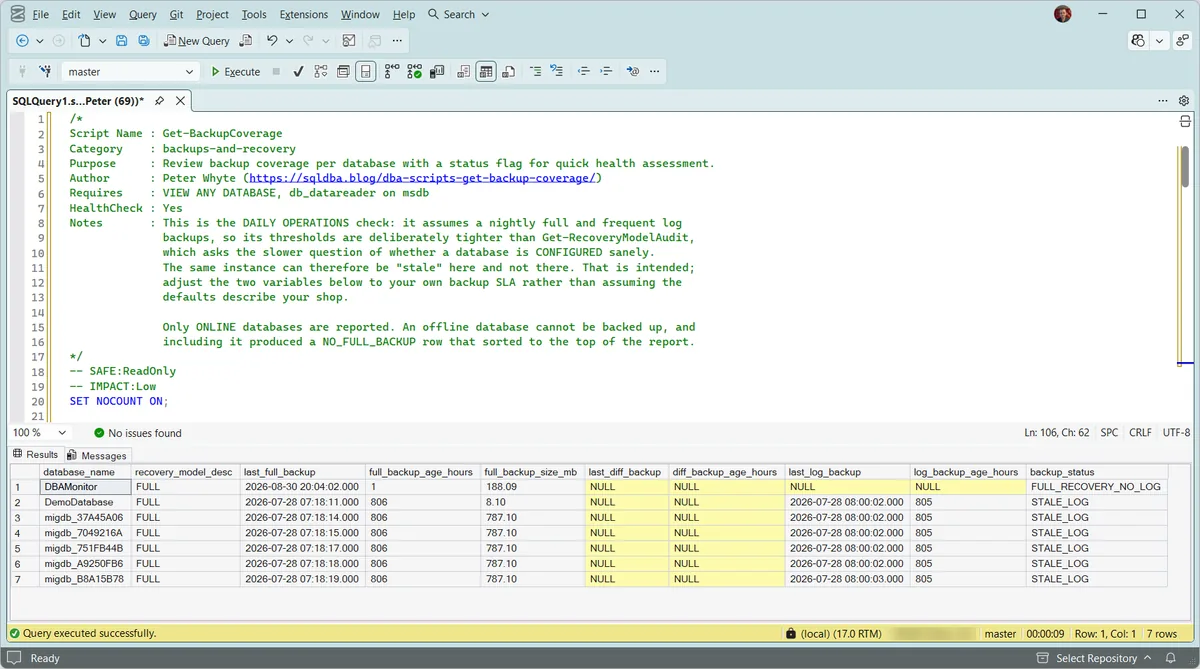Click the Change Connection icon
This screenshot has height=669, width=1200.
[45, 72]
